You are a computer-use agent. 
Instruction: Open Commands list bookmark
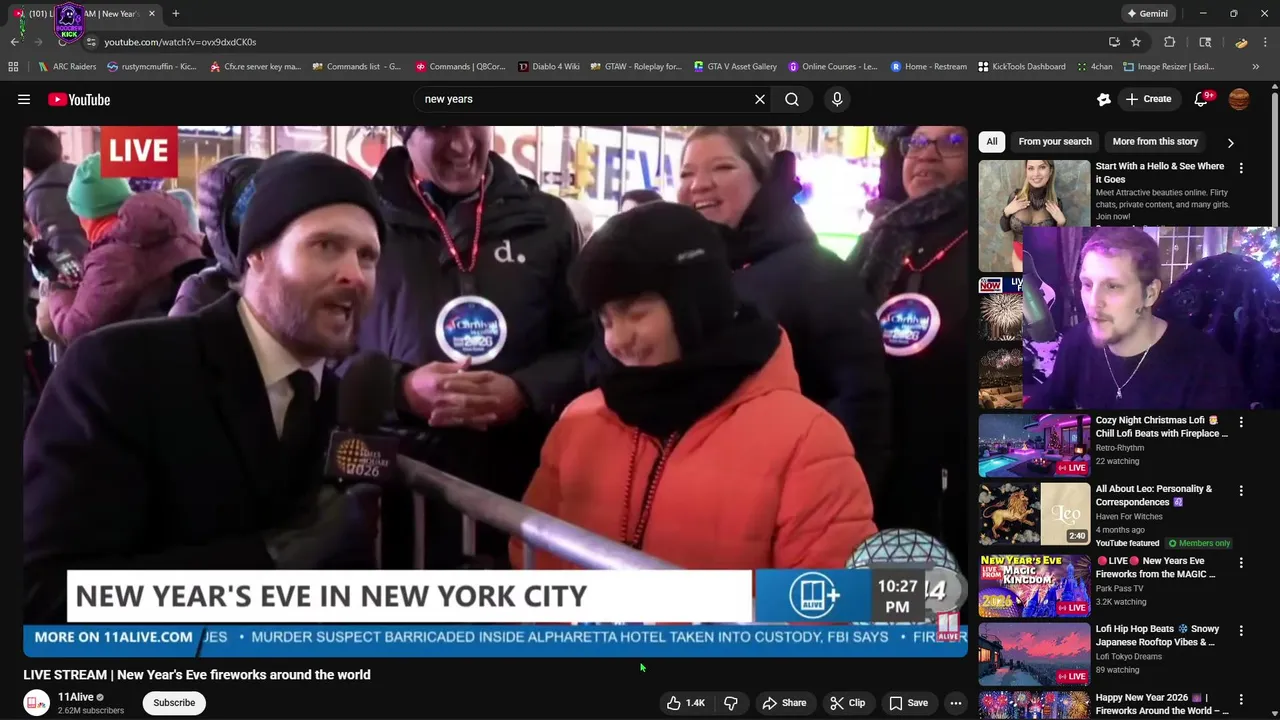point(356,67)
